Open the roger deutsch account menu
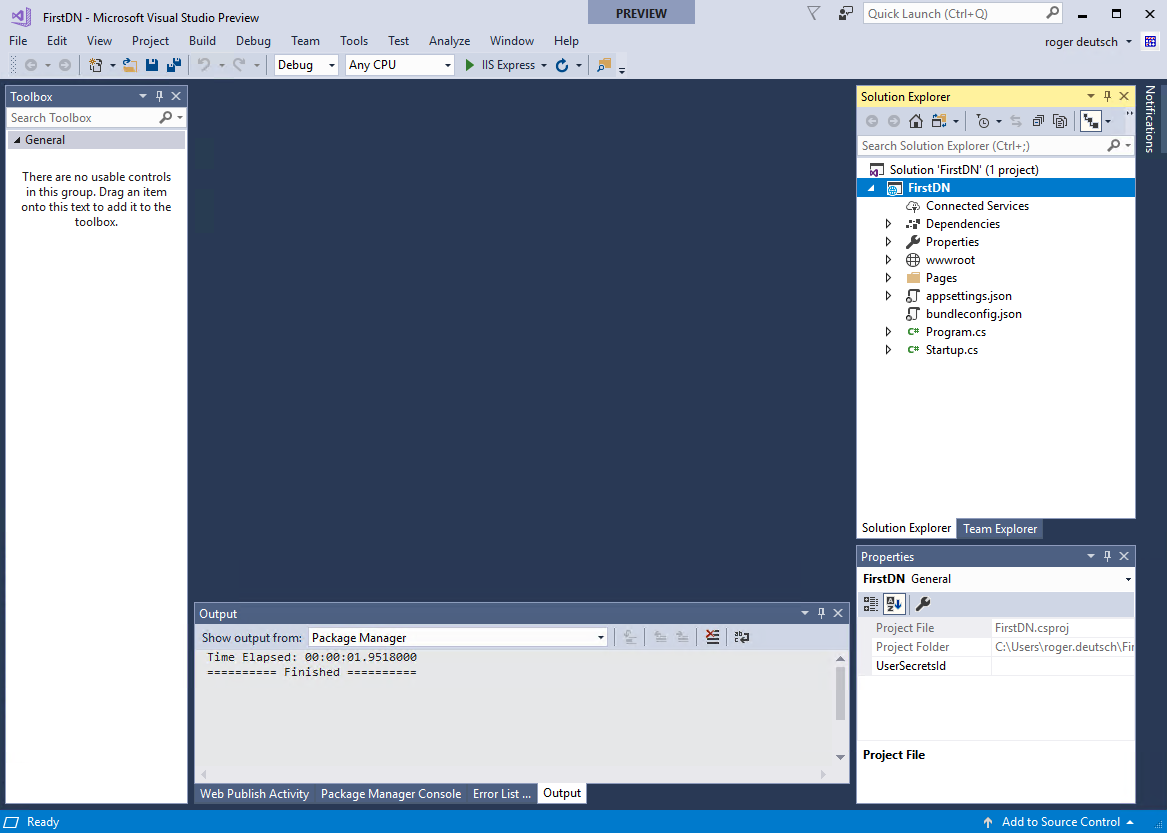The image size is (1167, 833). [1087, 42]
